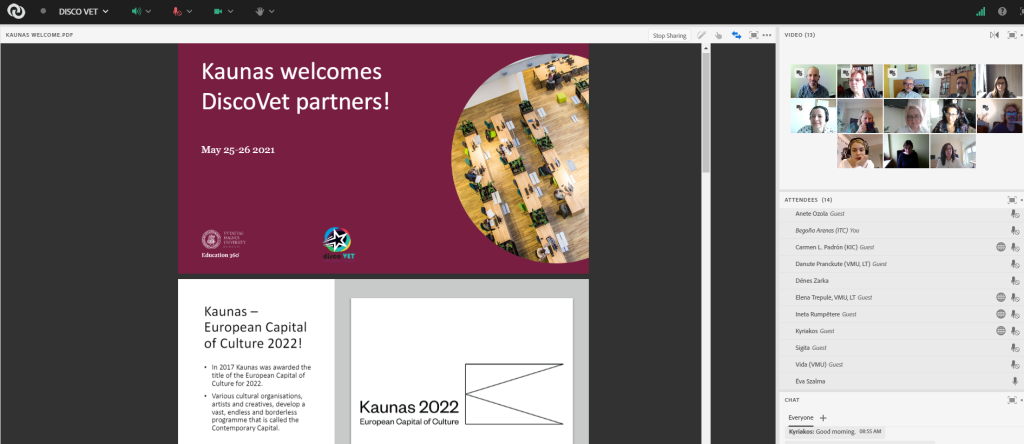This screenshot has height=444, width=1024.
Task: Toggle the green webcam icon
Action: 217,12
